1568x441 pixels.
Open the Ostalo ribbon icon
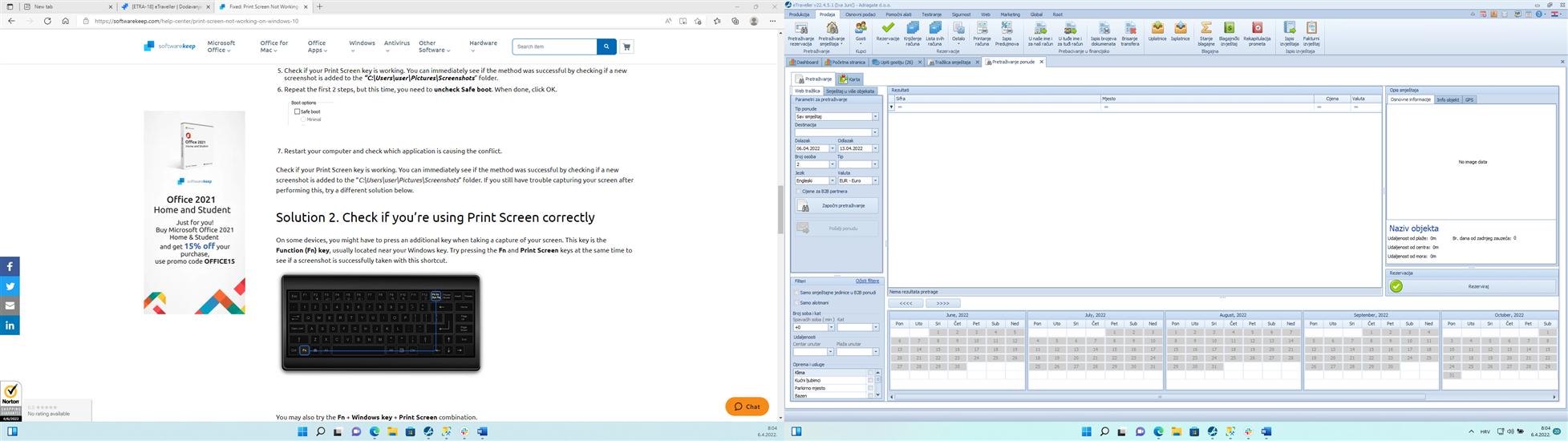[958, 32]
